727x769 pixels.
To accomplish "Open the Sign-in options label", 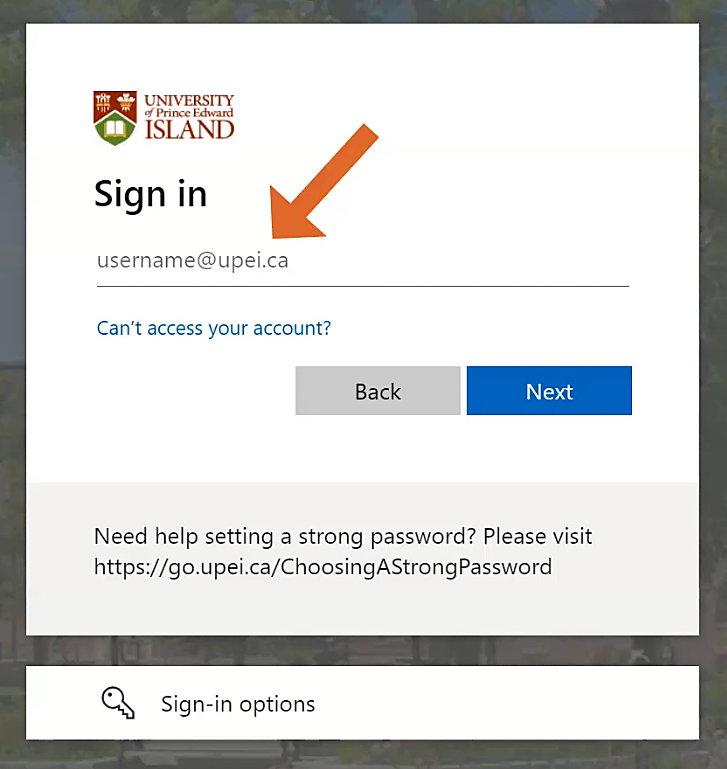I will pyautogui.click(x=238, y=704).
